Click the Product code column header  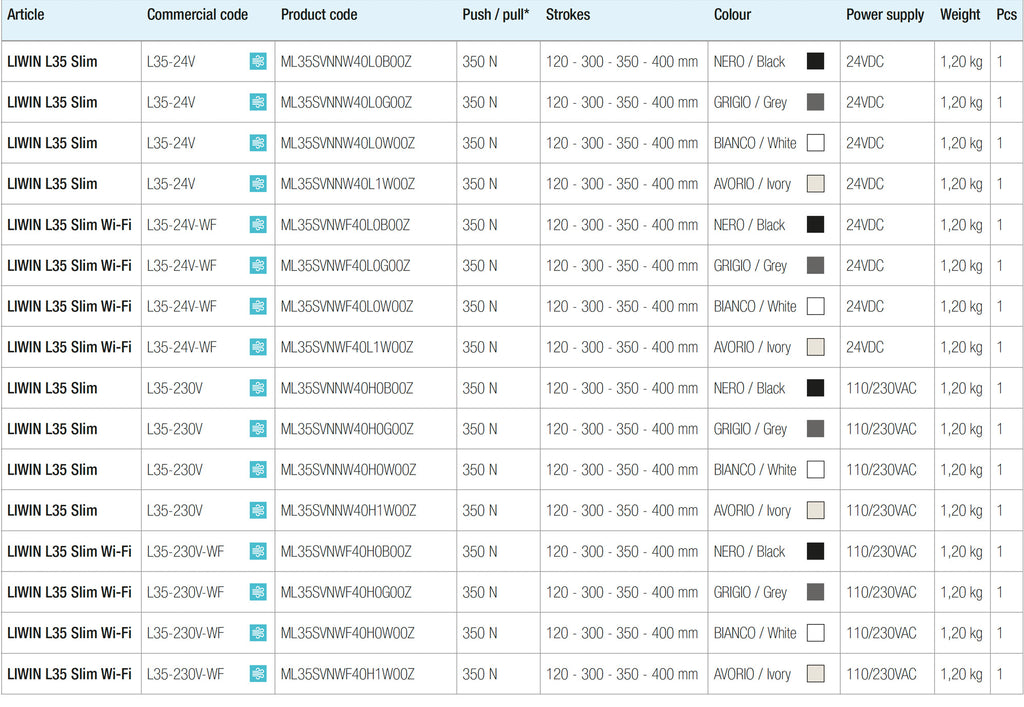[319, 14]
